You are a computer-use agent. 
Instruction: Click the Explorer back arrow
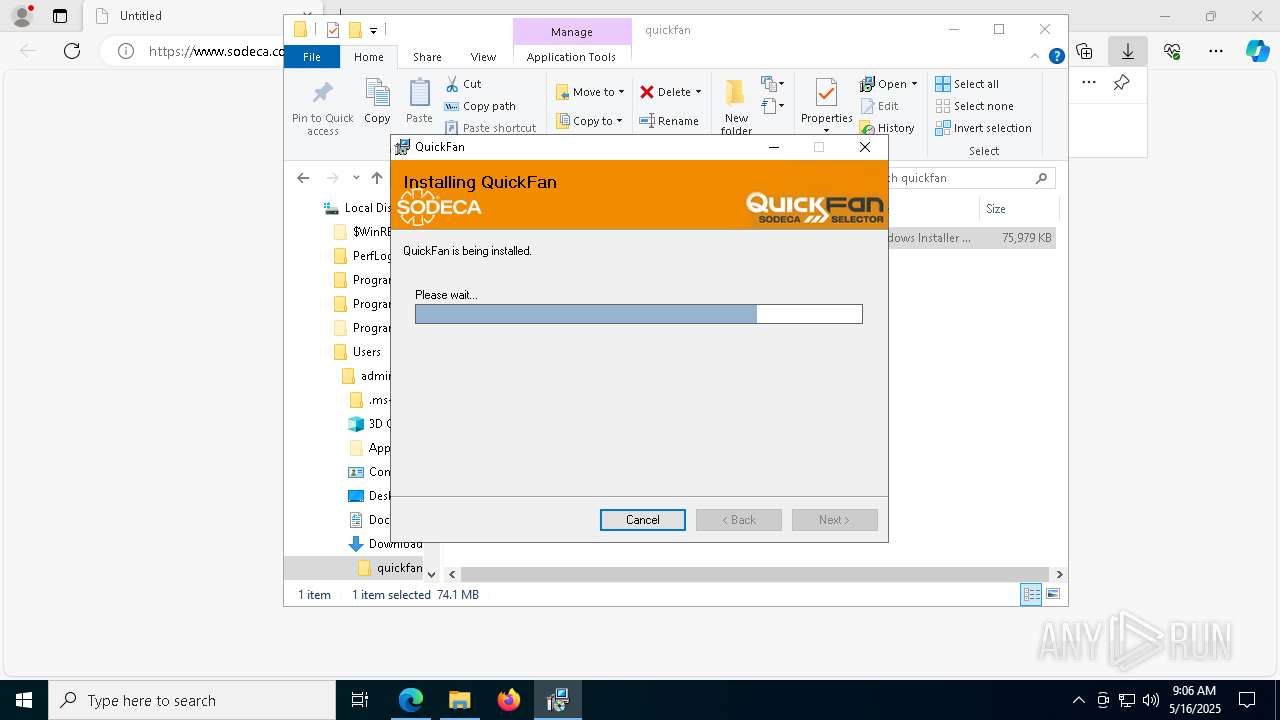click(x=303, y=178)
